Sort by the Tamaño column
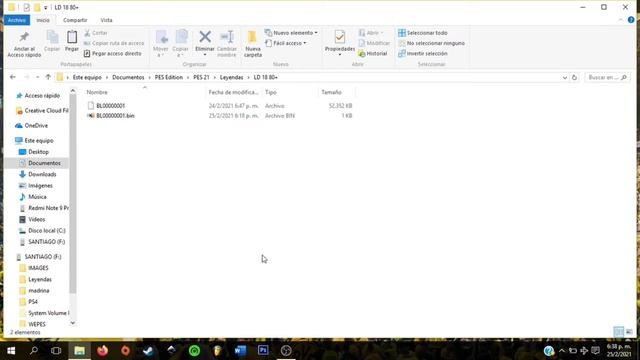 pyautogui.click(x=331, y=92)
